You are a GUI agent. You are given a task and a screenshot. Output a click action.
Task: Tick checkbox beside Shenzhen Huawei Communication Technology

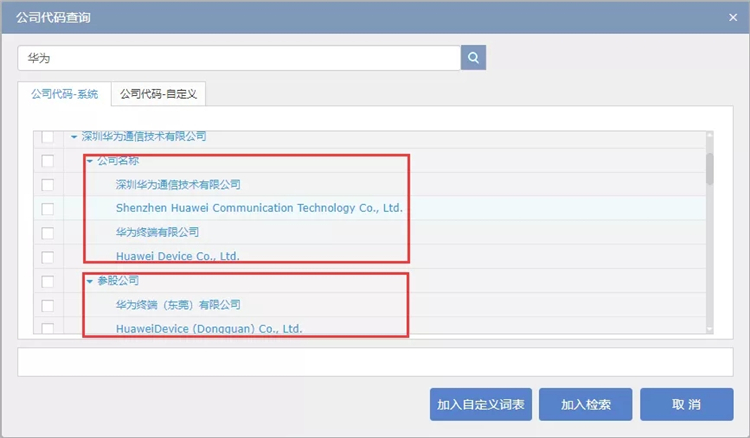(47, 209)
